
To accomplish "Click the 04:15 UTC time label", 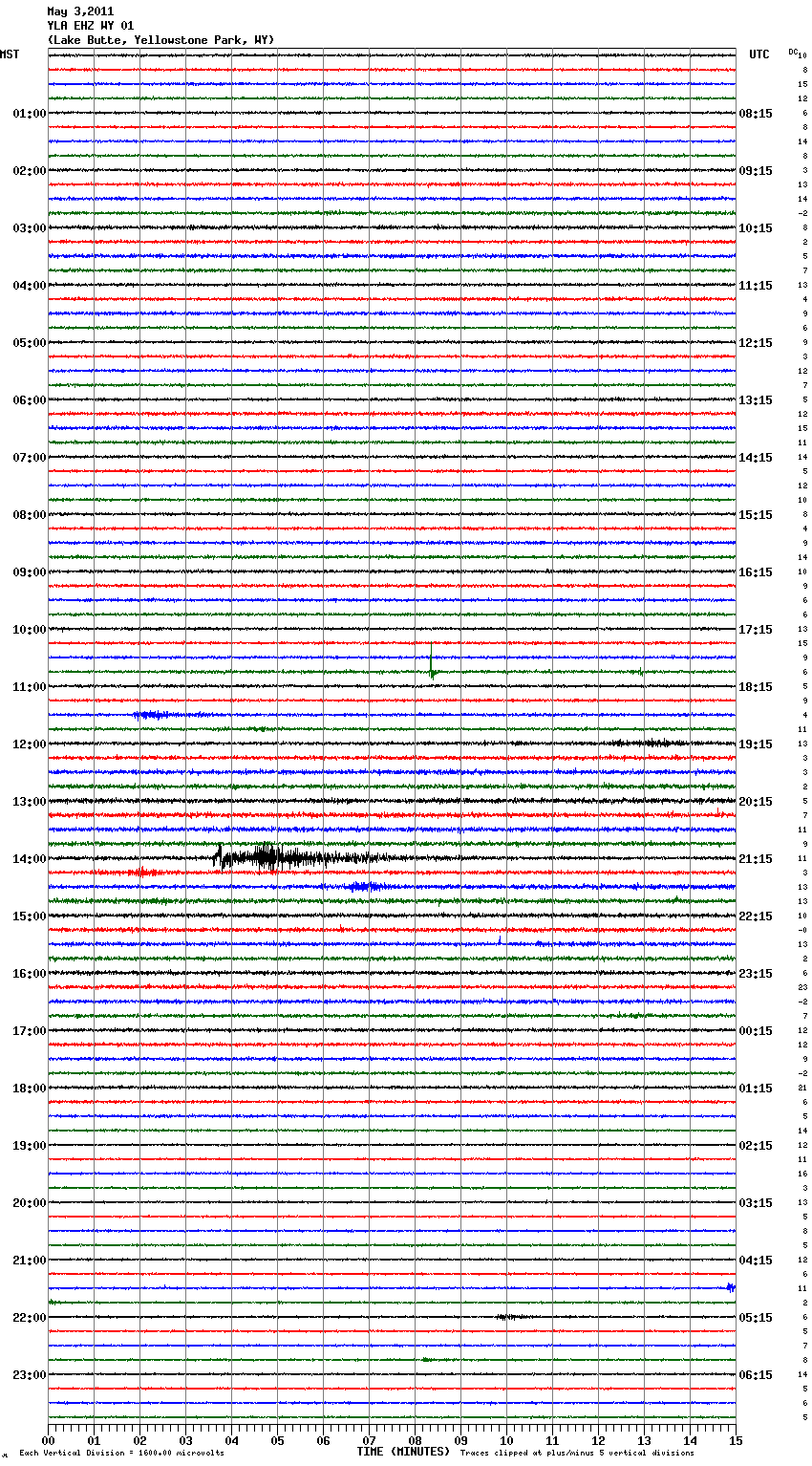I will pyautogui.click(x=756, y=1261).
